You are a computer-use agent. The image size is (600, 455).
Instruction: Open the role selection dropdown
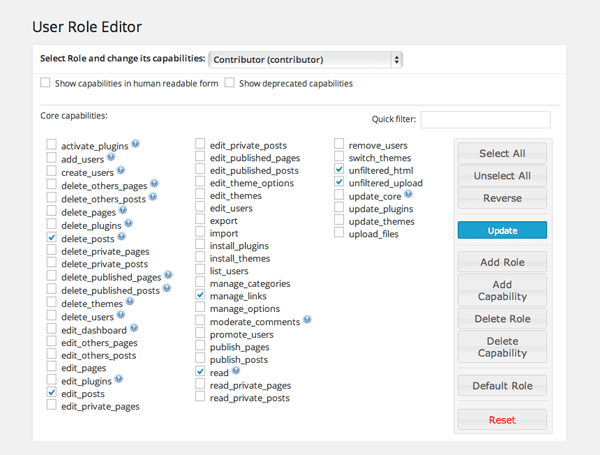(x=305, y=60)
